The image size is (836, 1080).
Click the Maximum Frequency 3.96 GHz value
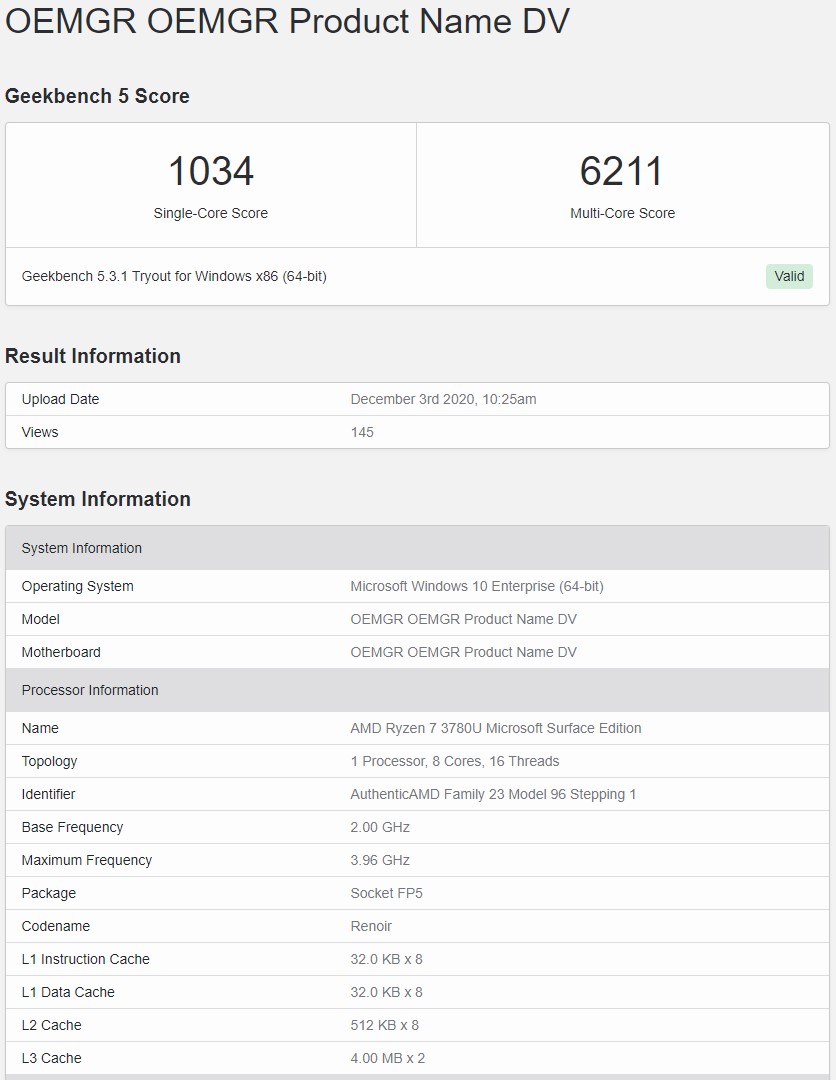[380, 860]
